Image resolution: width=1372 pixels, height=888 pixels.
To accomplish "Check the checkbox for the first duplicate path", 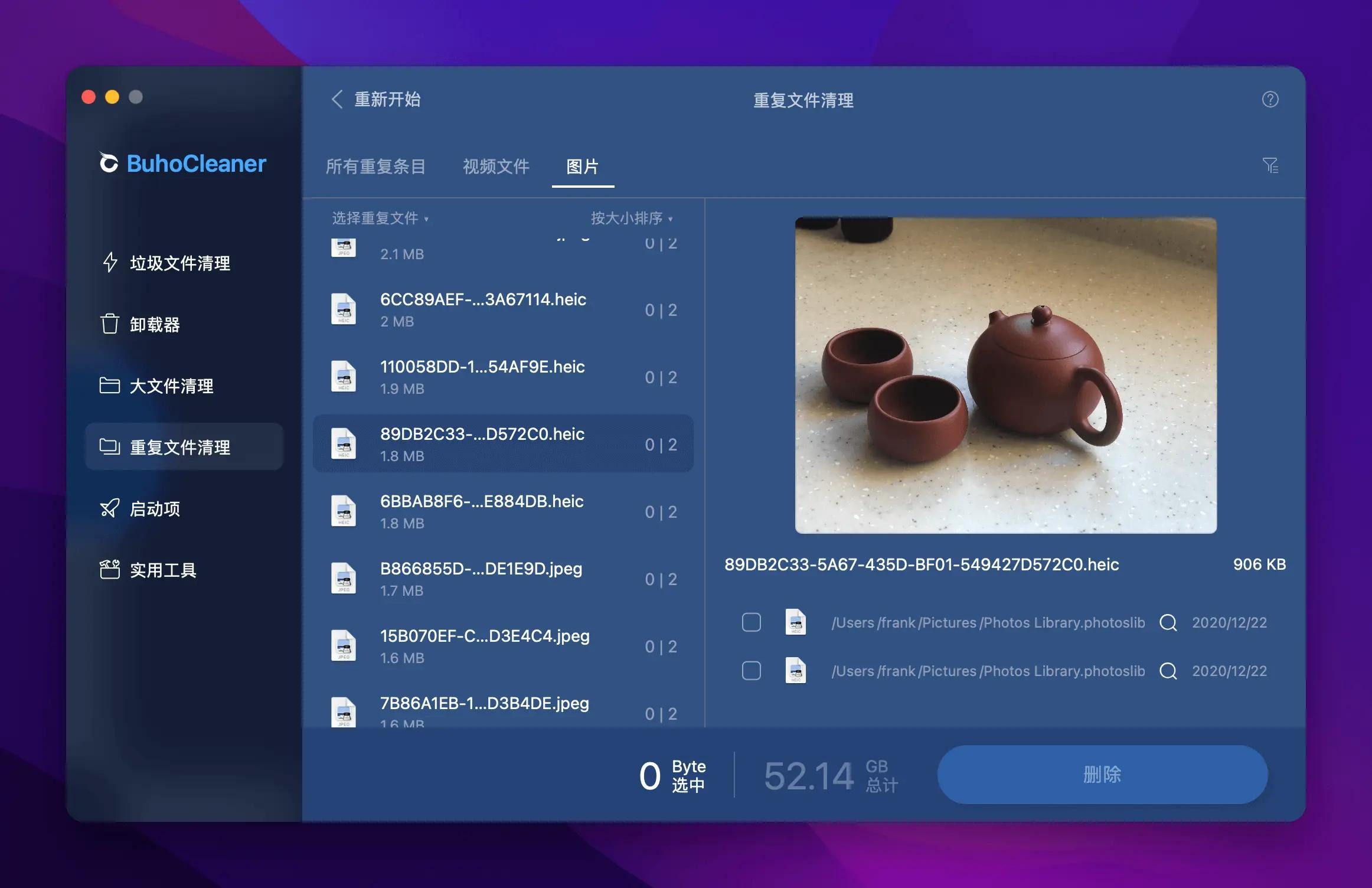I will coord(751,622).
